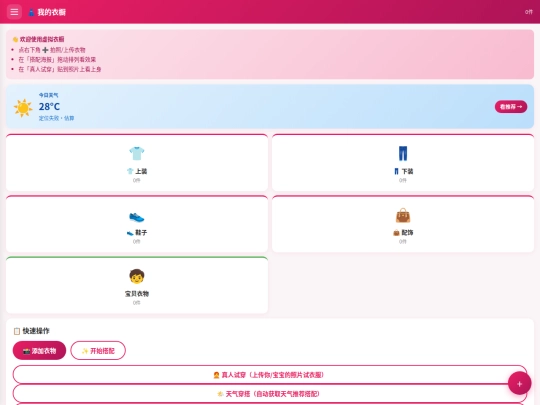Viewport: 540px width, 405px height.
Task: Click the 欢迎使用虚拟衣橱 heading
Action: [x=42, y=39]
